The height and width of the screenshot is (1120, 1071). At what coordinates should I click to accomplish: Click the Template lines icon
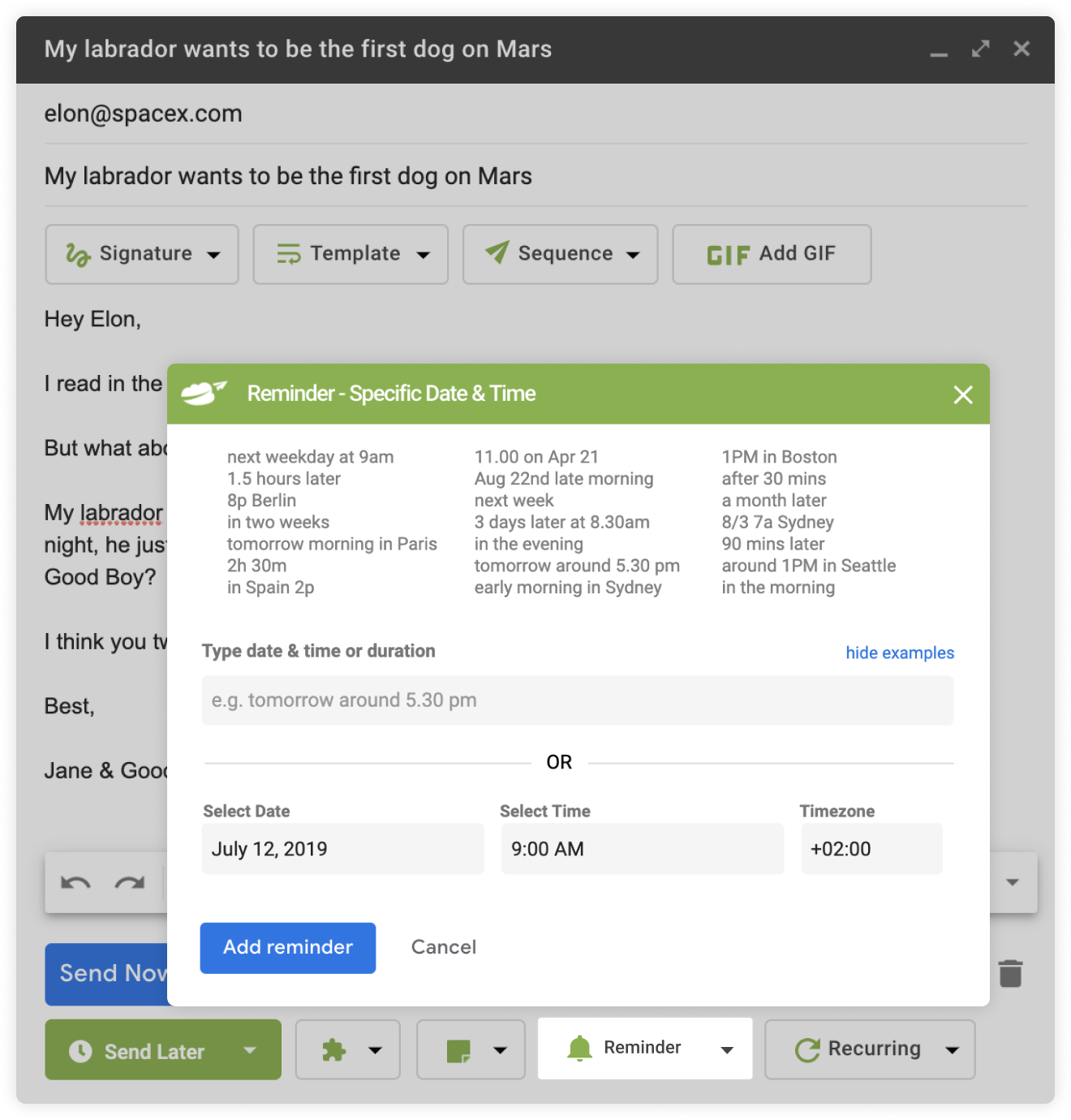(290, 254)
